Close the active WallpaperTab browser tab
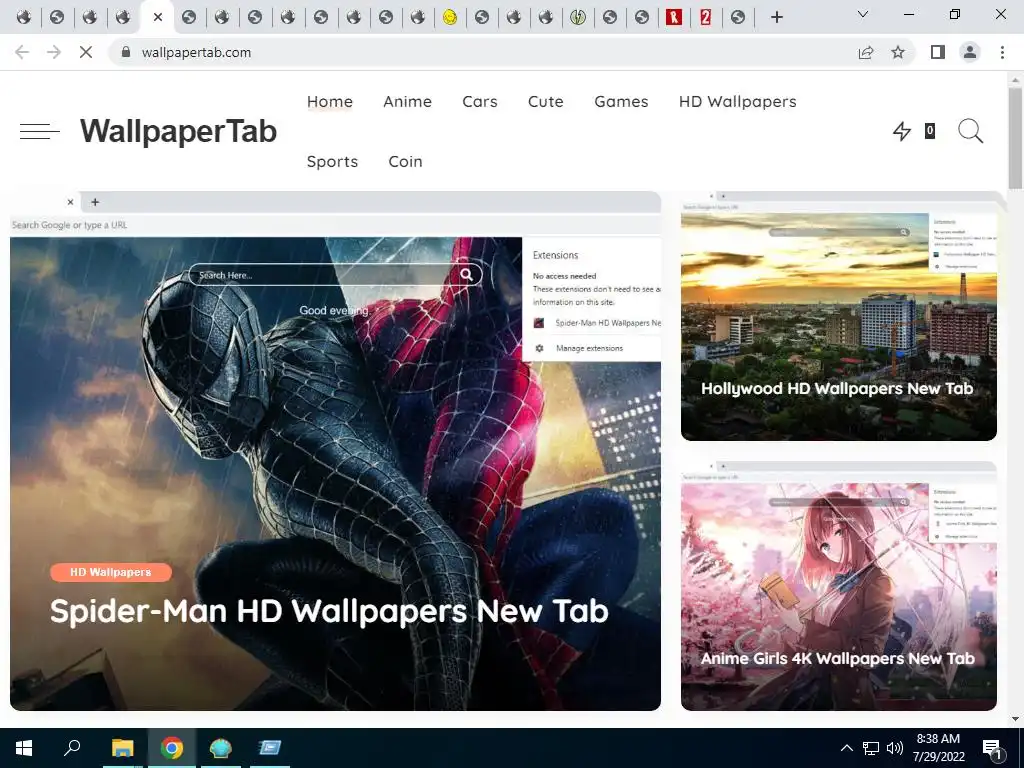Viewport: 1024px width, 768px height. click(157, 18)
